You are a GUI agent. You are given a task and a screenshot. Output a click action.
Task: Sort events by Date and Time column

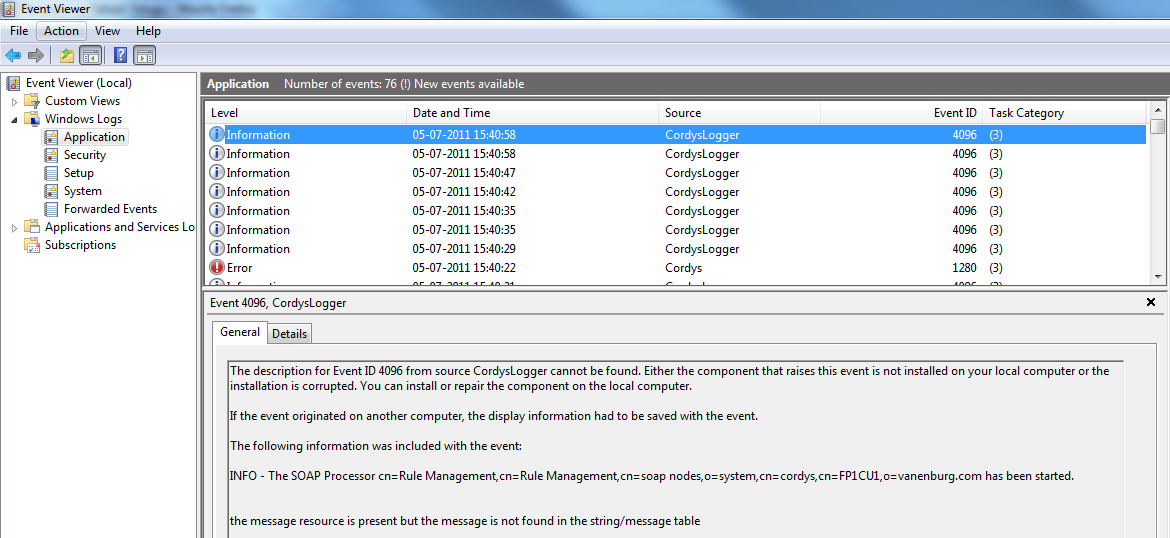coord(451,113)
